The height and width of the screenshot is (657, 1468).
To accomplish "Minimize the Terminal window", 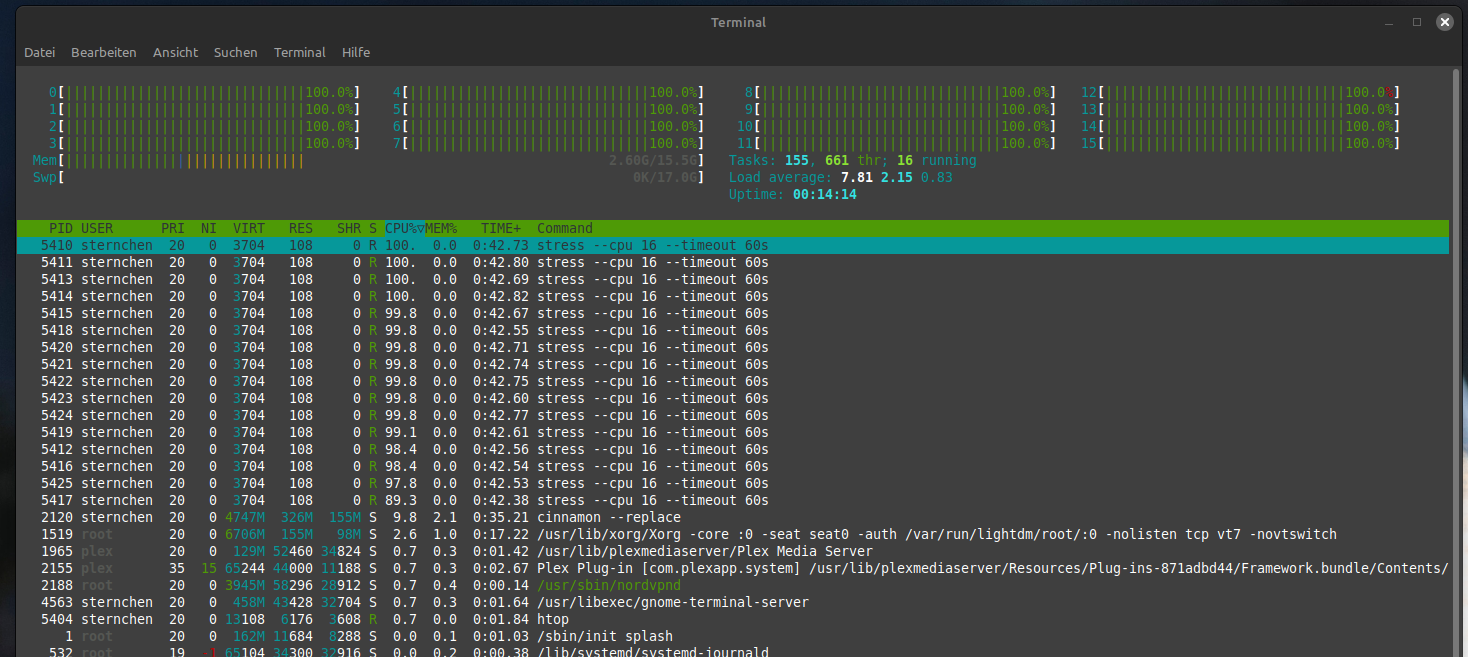I will pyautogui.click(x=1390, y=21).
